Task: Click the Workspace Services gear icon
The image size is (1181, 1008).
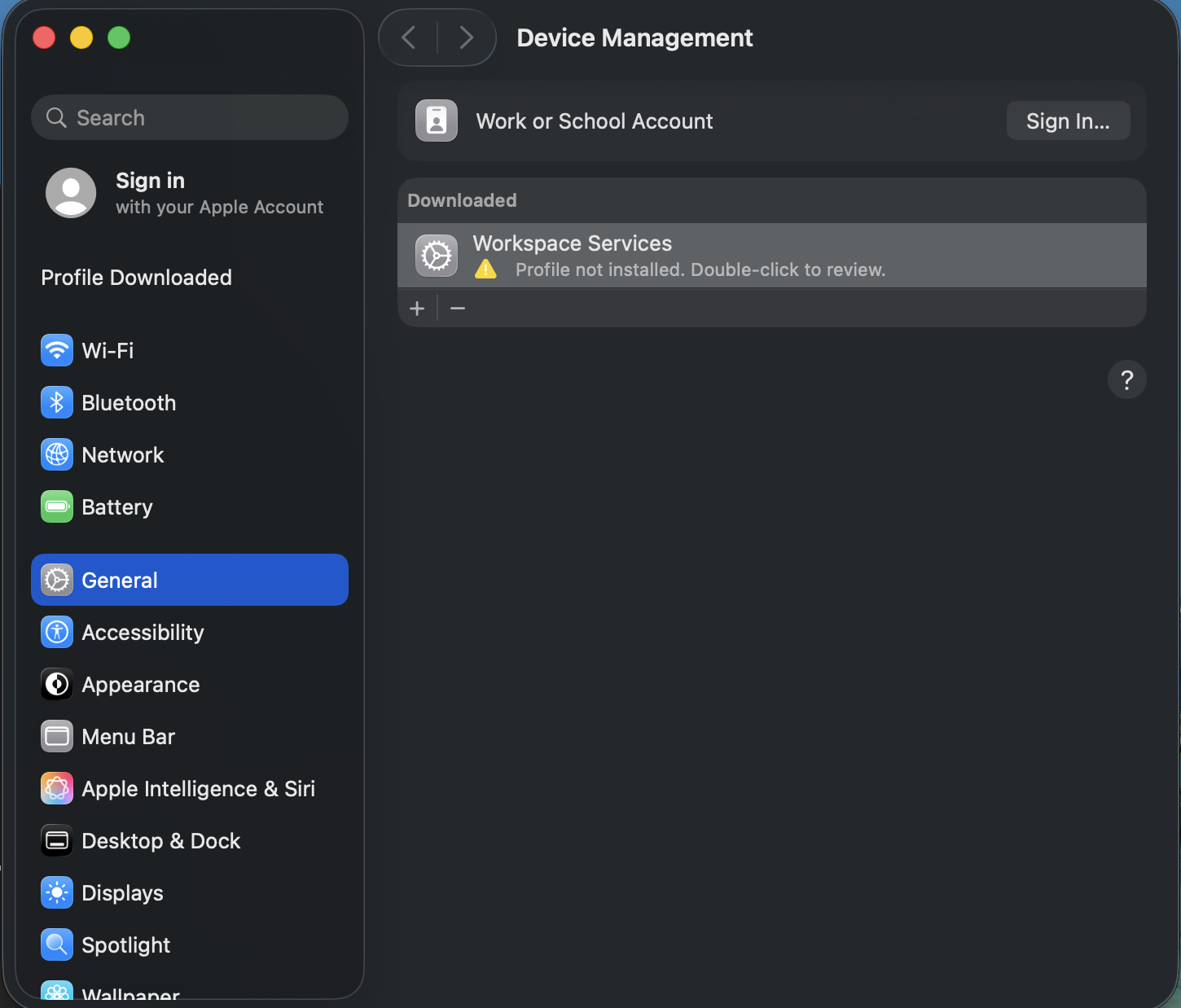Action: click(436, 255)
